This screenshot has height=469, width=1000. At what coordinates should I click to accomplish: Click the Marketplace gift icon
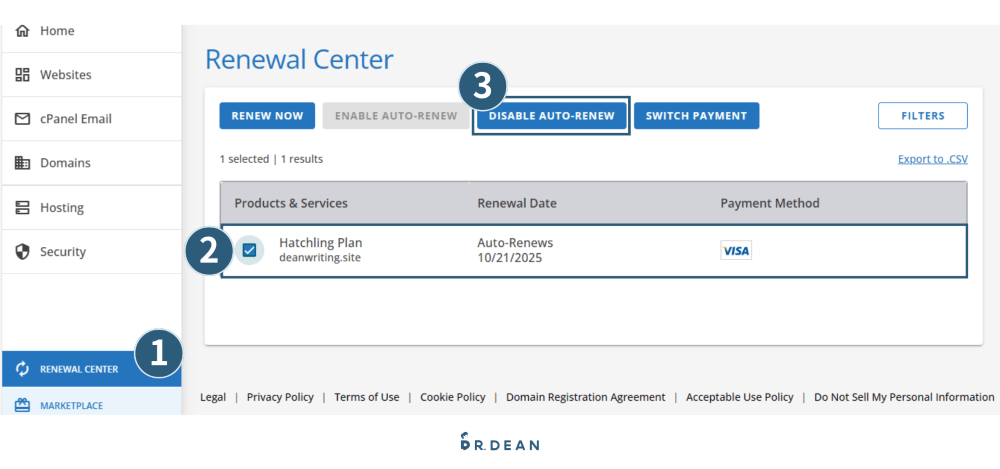(x=22, y=405)
